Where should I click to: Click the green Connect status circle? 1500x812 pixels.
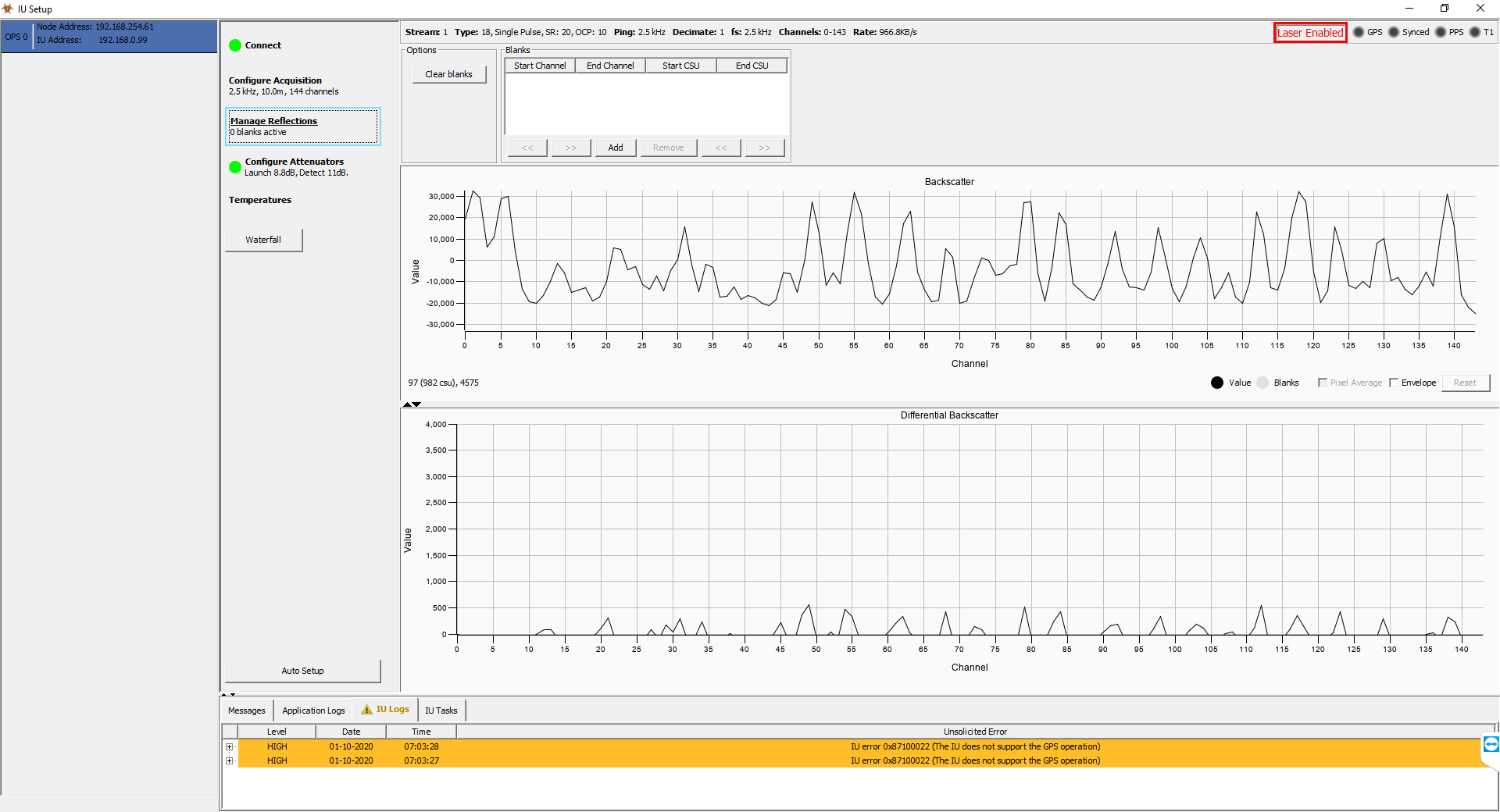click(x=235, y=45)
